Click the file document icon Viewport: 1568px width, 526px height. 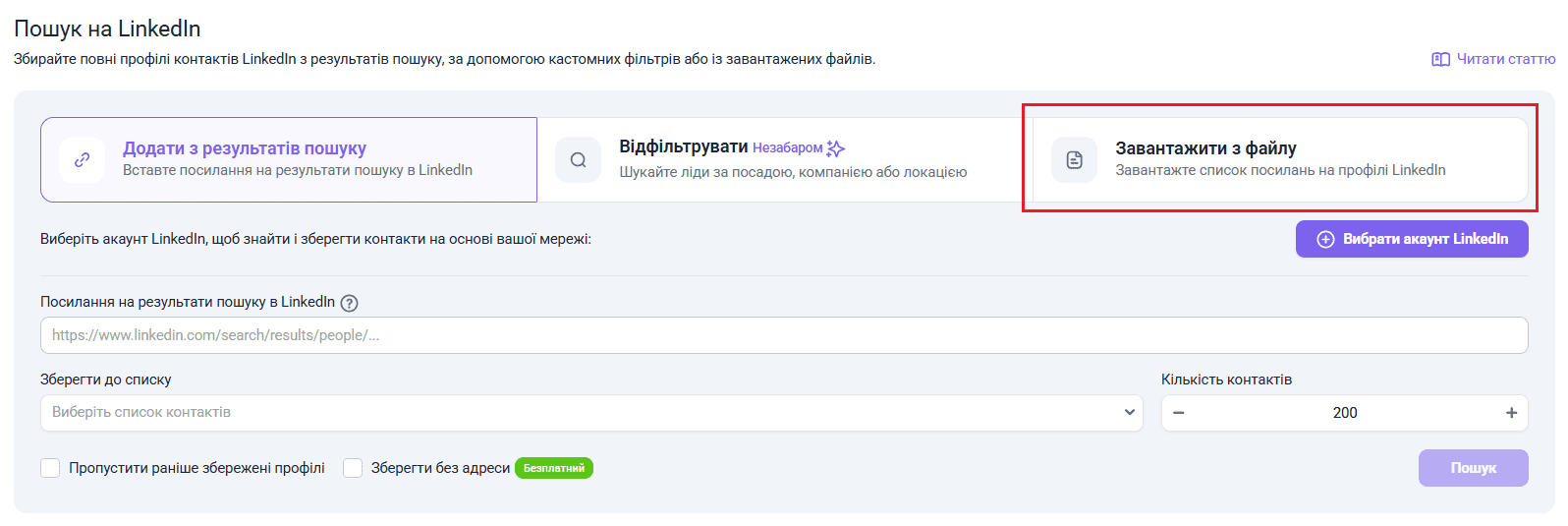[1075, 160]
